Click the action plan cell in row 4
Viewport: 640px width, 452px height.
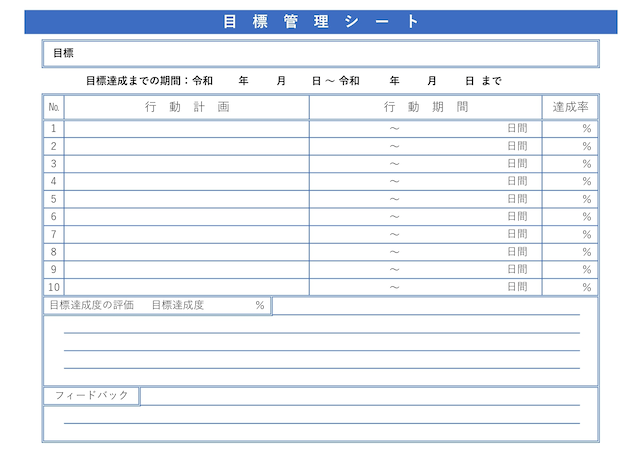pyautogui.click(x=187, y=181)
